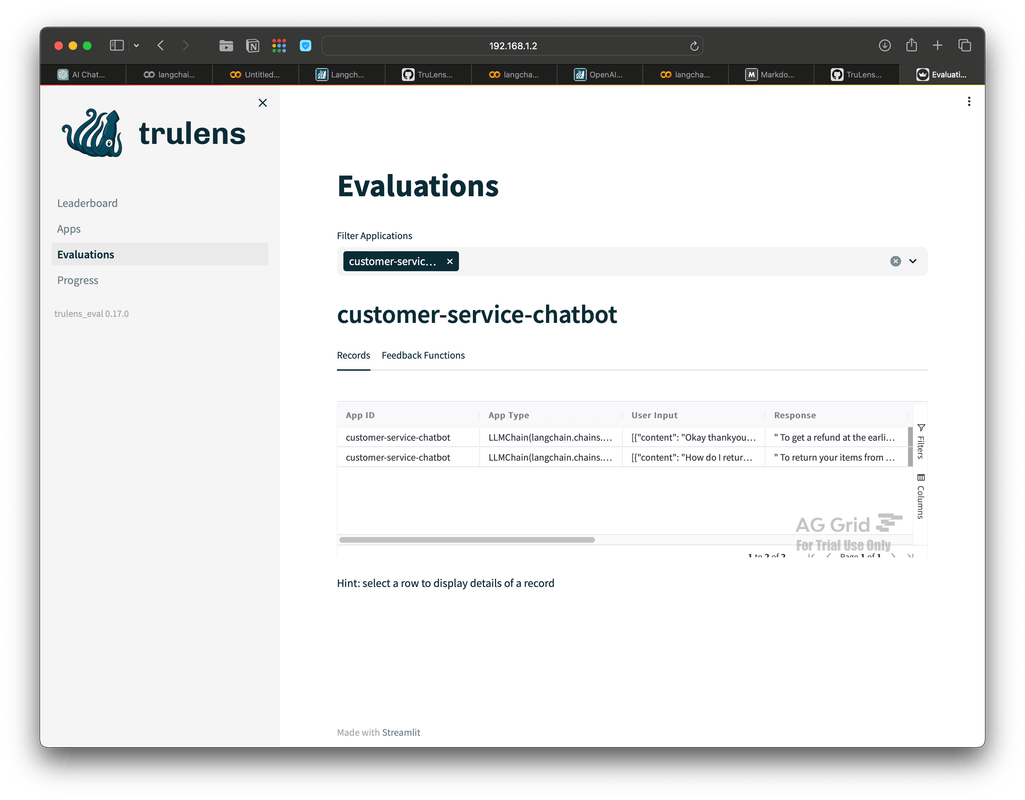
Task: Open the Columns side panel in grid
Action: coord(920,496)
